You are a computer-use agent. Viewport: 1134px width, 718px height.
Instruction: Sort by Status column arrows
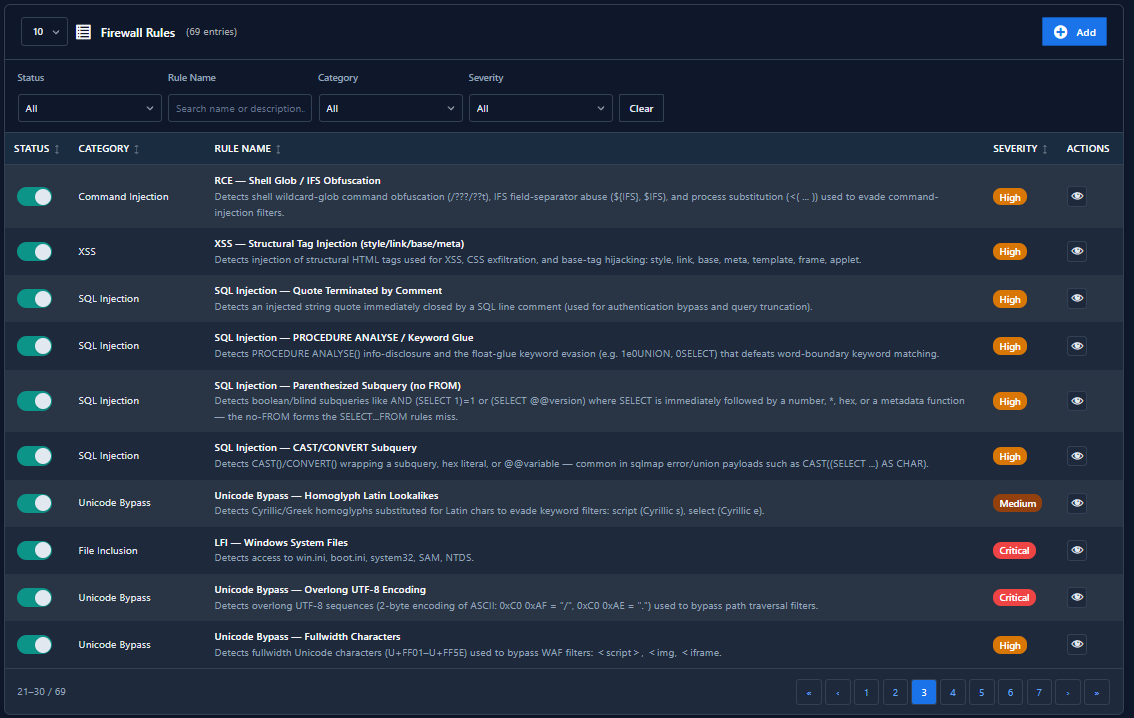pos(57,149)
